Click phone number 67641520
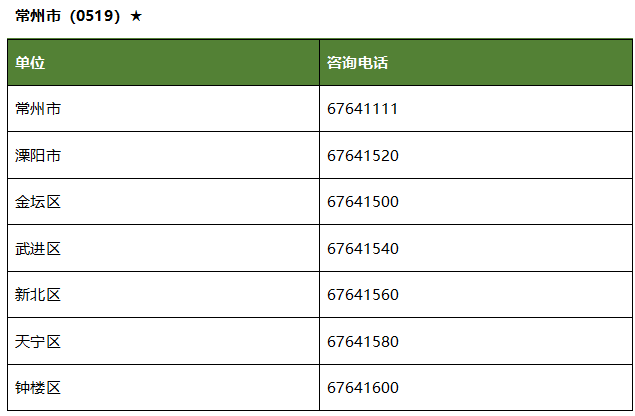 [x=363, y=156]
